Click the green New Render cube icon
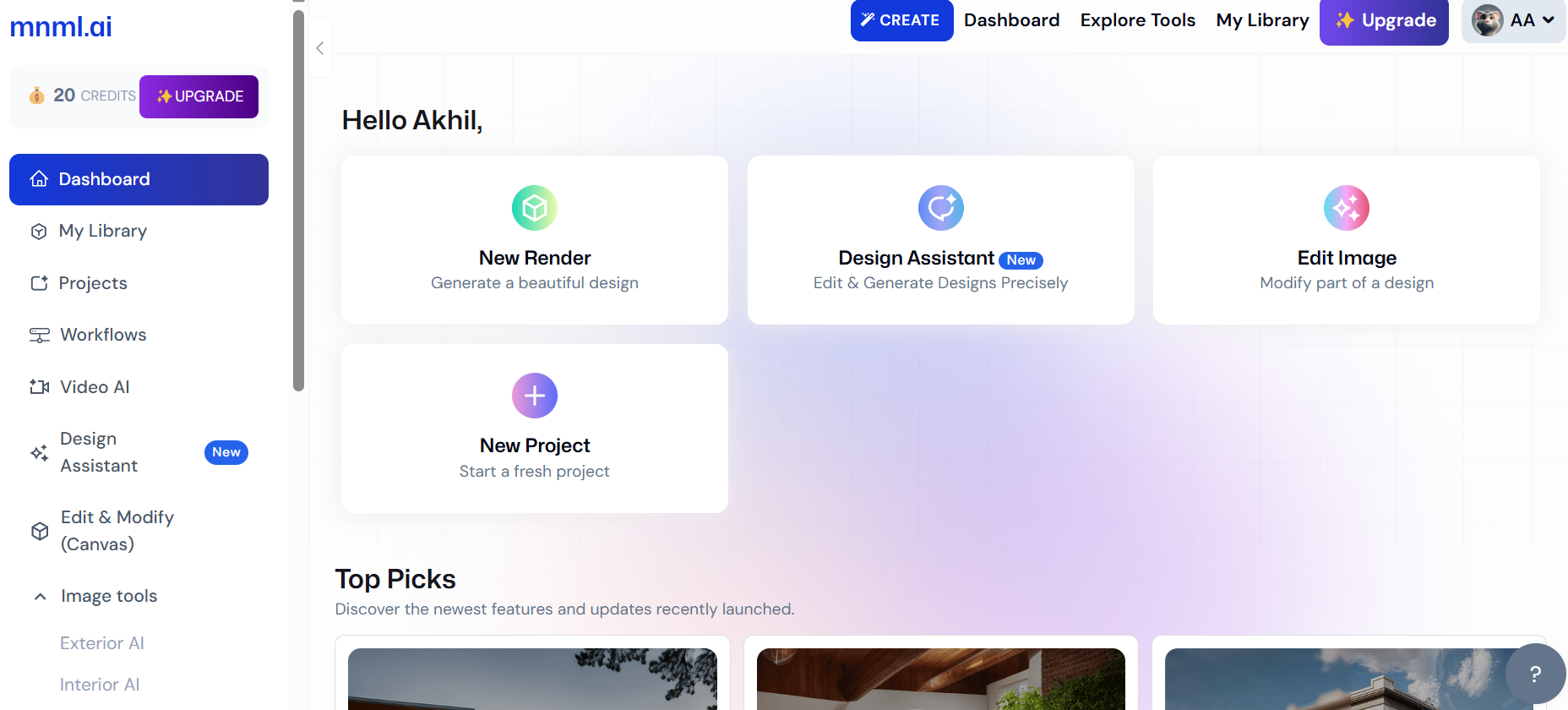 click(535, 208)
